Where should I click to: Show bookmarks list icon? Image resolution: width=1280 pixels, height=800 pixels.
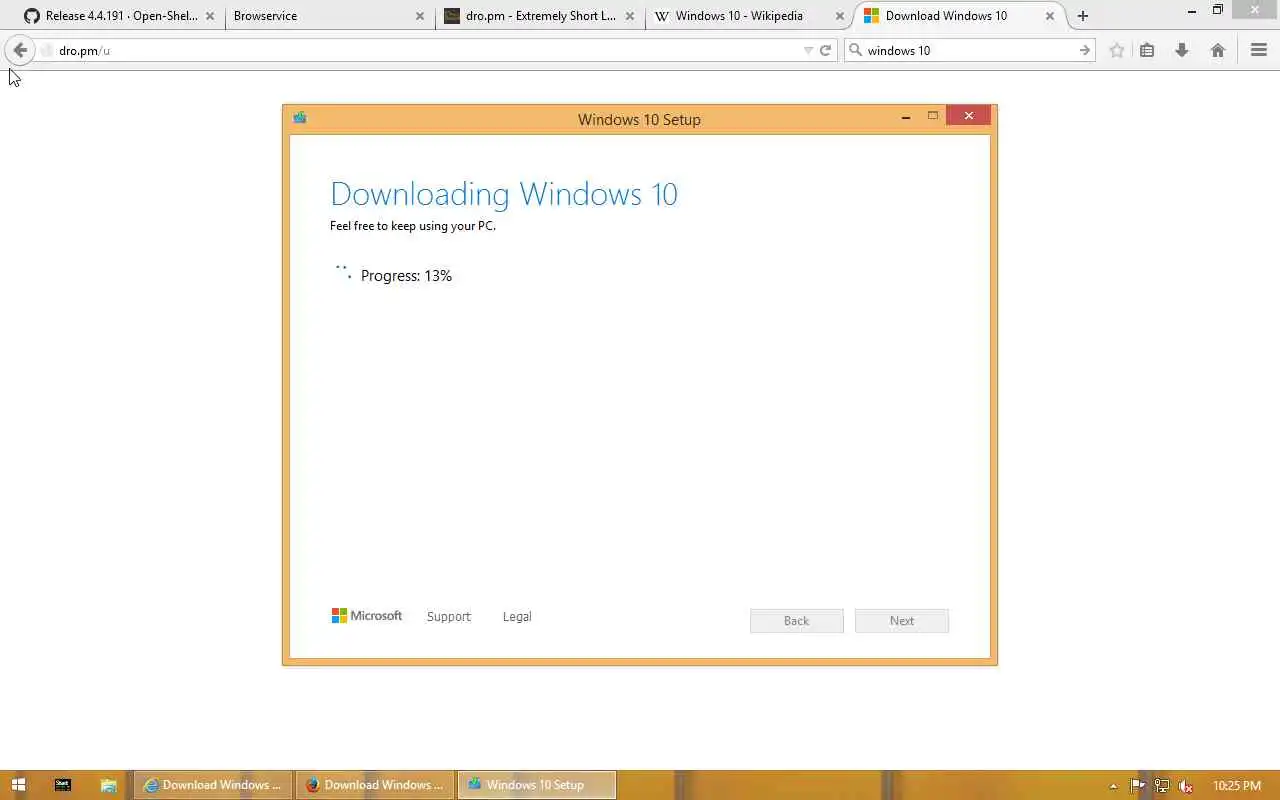[x=1147, y=50]
